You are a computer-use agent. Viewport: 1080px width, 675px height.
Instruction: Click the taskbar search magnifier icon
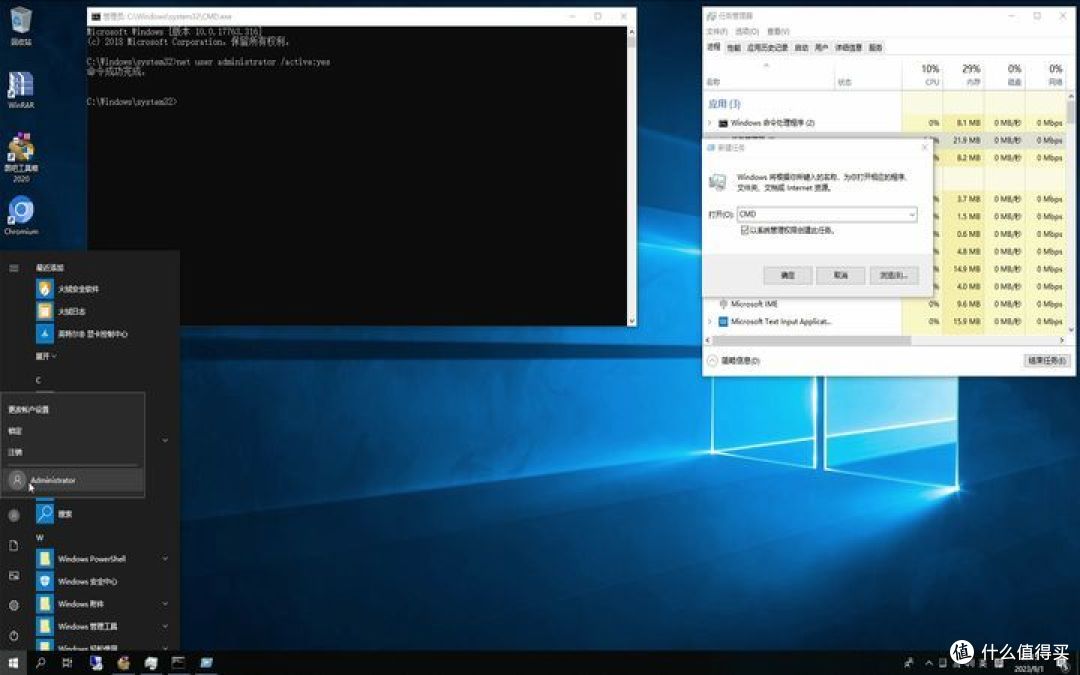click(41, 663)
